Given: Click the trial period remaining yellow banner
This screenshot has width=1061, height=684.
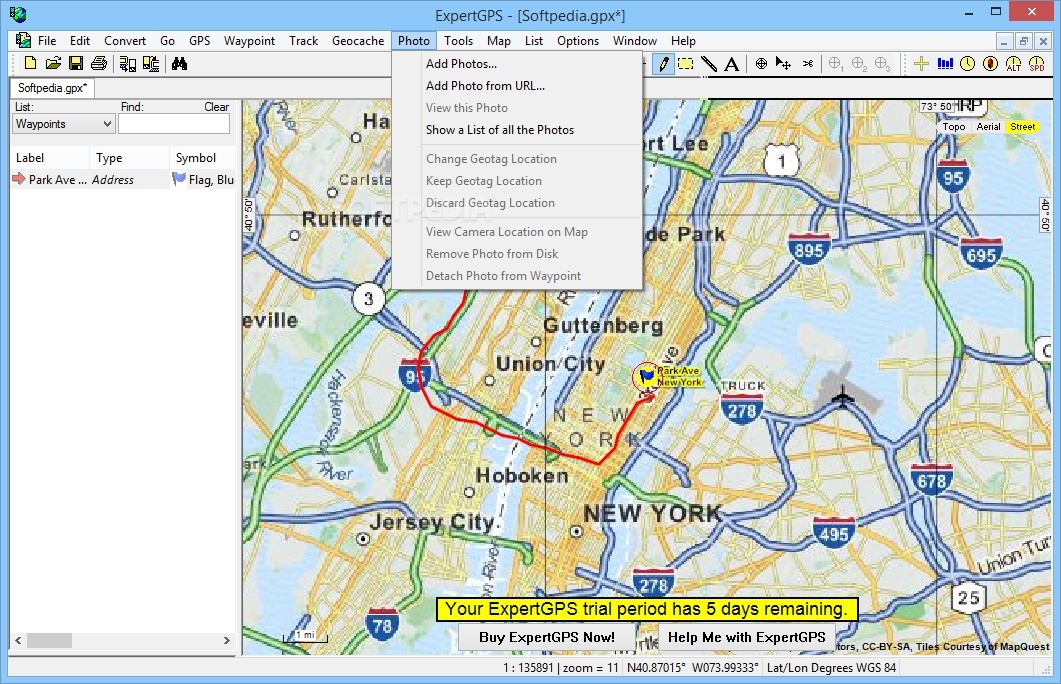Looking at the screenshot, I should pos(647,609).
